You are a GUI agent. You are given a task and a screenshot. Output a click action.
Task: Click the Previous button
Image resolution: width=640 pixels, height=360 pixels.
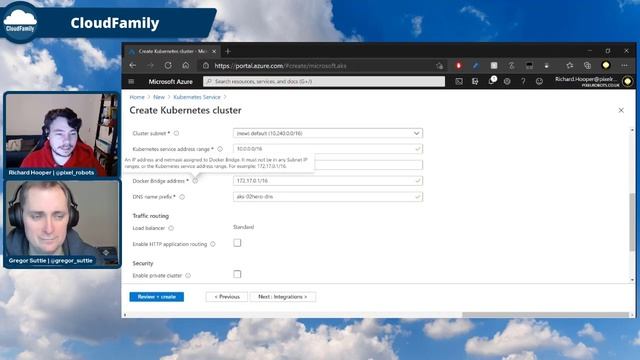pyautogui.click(x=227, y=297)
